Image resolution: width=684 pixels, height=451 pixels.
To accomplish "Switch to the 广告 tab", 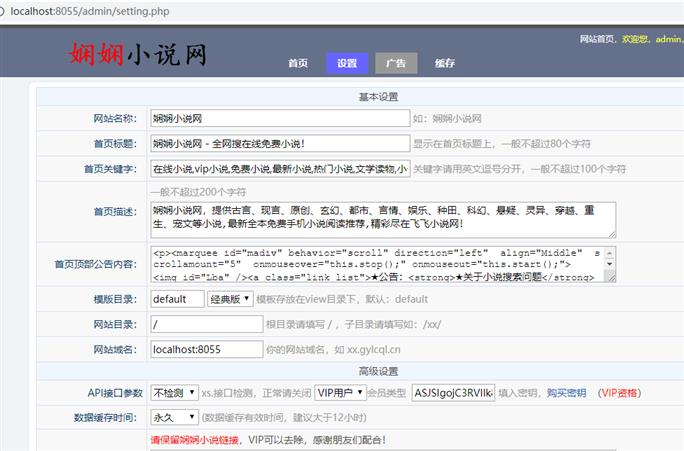I will click(396, 63).
